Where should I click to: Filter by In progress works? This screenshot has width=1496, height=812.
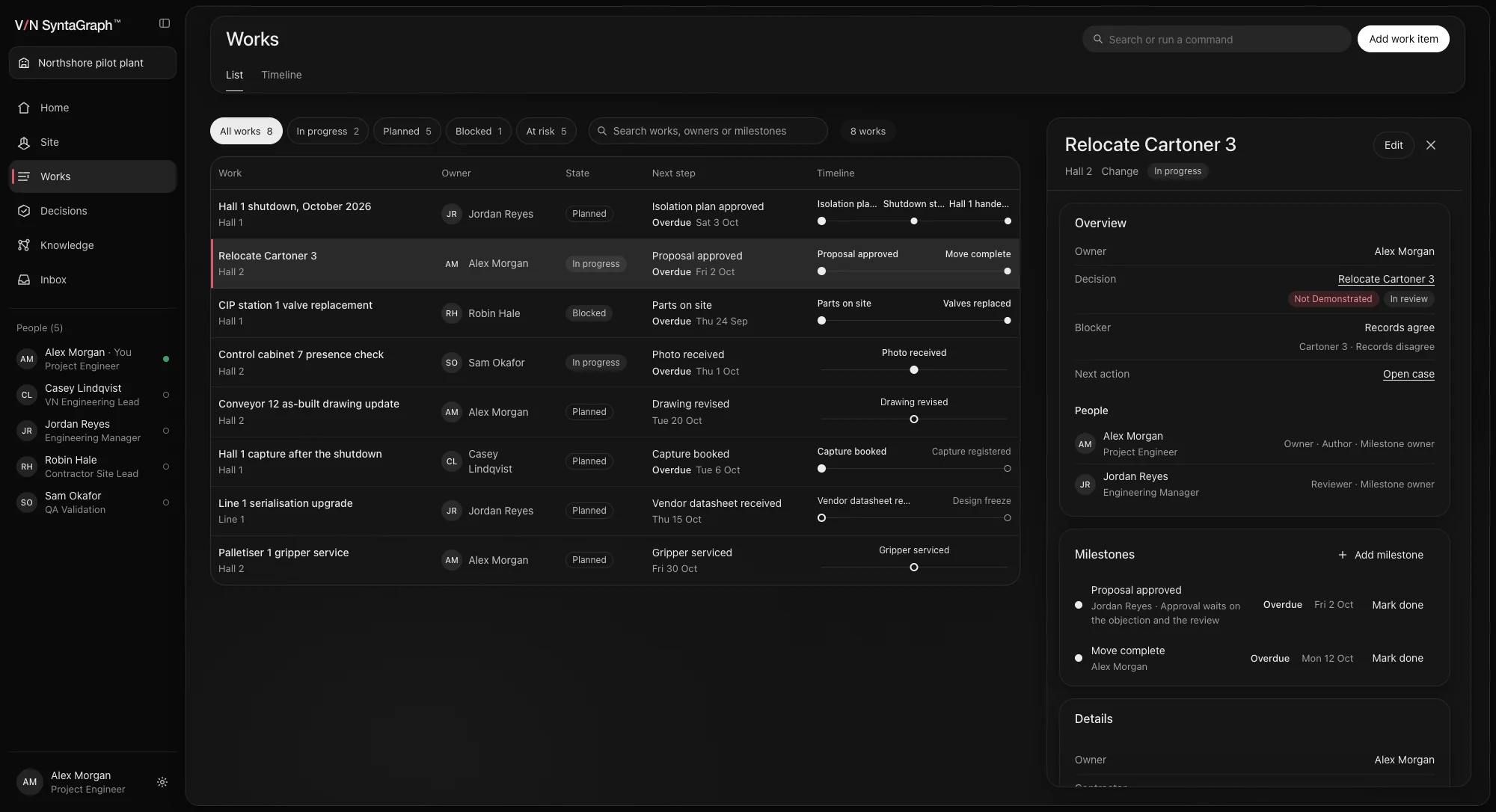click(328, 131)
